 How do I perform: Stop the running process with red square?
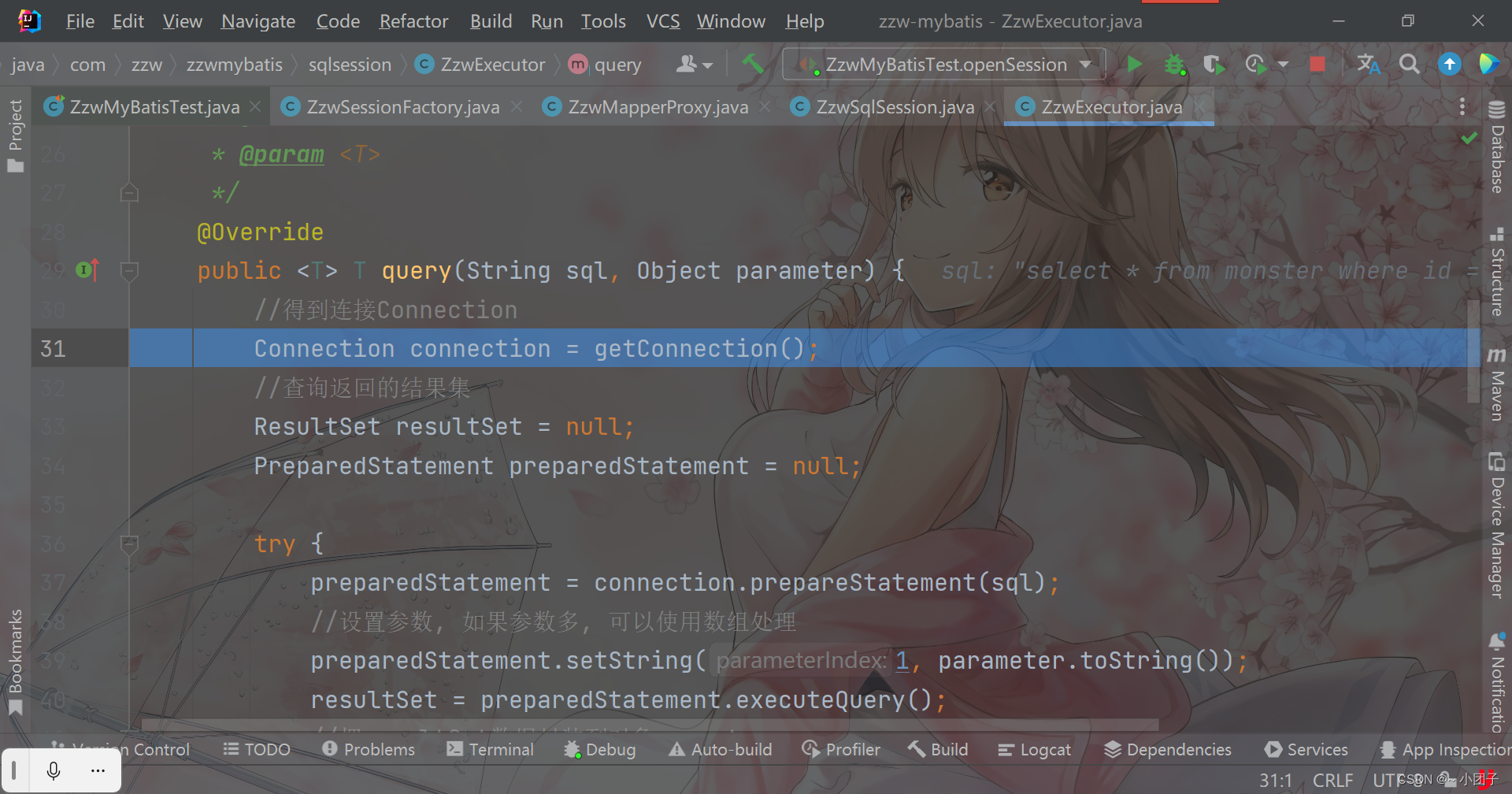click(x=1317, y=64)
